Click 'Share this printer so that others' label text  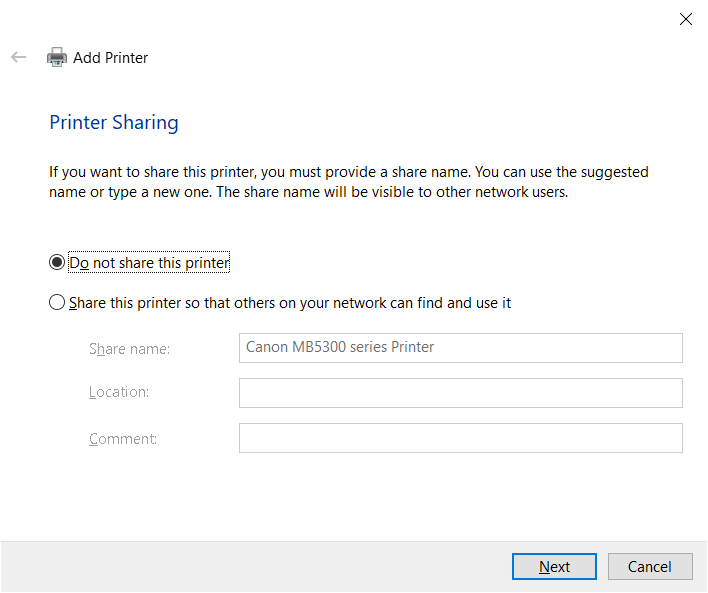(x=290, y=303)
